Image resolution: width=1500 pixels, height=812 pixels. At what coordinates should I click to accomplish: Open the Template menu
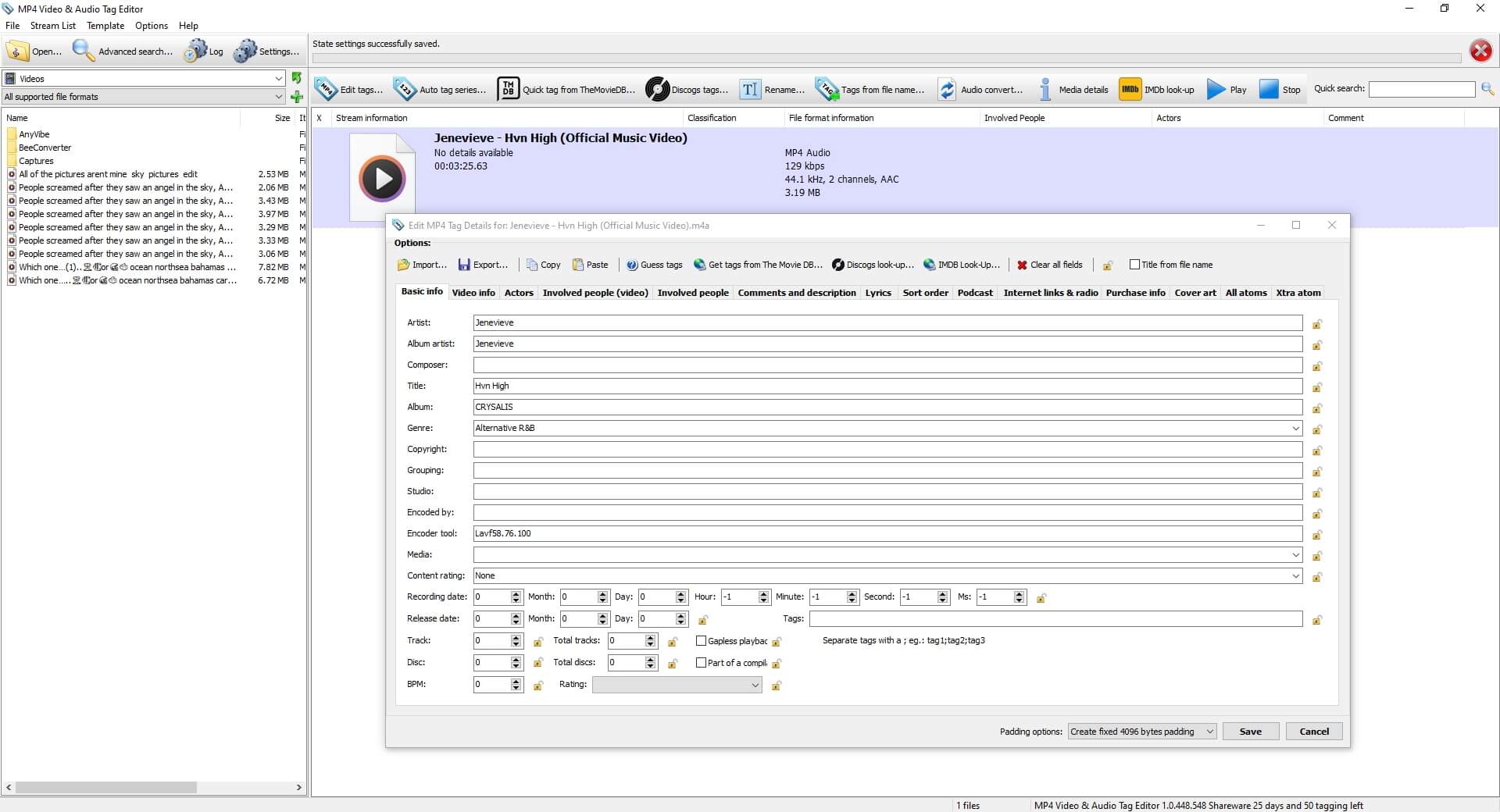coord(105,26)
